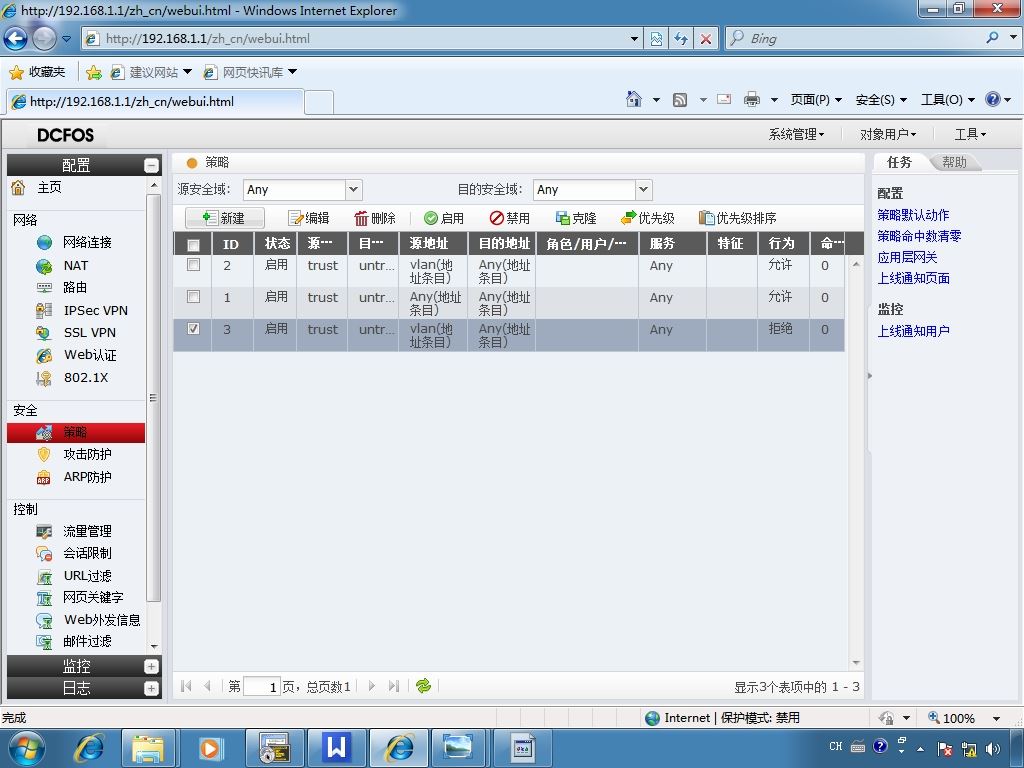Open the 目的安全域 dropdown
The width and height of the screenshot is (1024, 768).
point(643,190)
